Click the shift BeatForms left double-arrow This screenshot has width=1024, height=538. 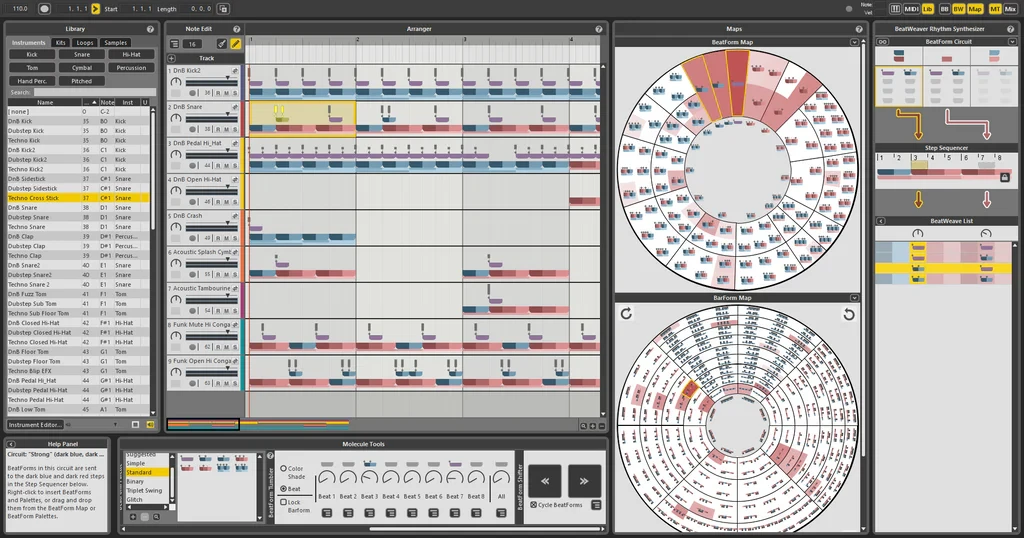(x=546, y=479)
